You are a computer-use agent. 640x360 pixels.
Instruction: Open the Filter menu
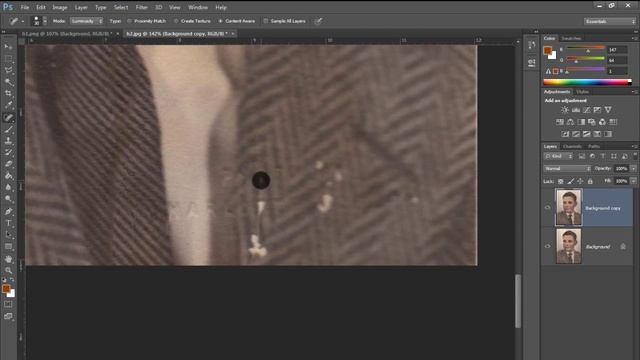point(142,7)
